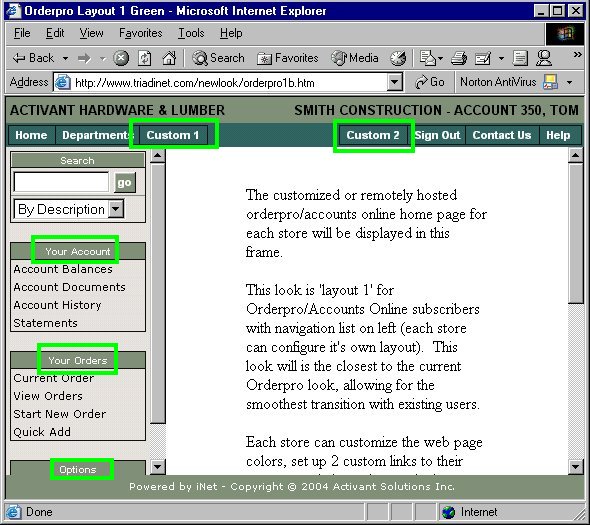Image resolution: width=590 pixels, height=525 pixels.
Task: Open the browser Search toolbar button
Action: click(x=218, y=58)
